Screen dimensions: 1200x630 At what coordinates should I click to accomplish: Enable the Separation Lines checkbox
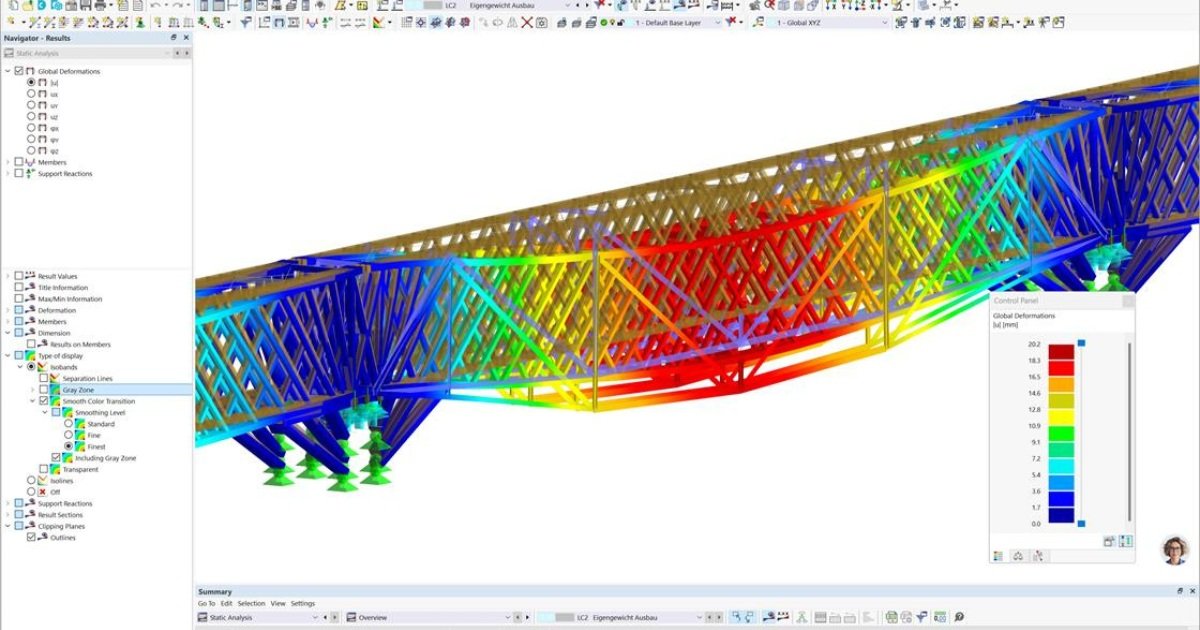43,378
